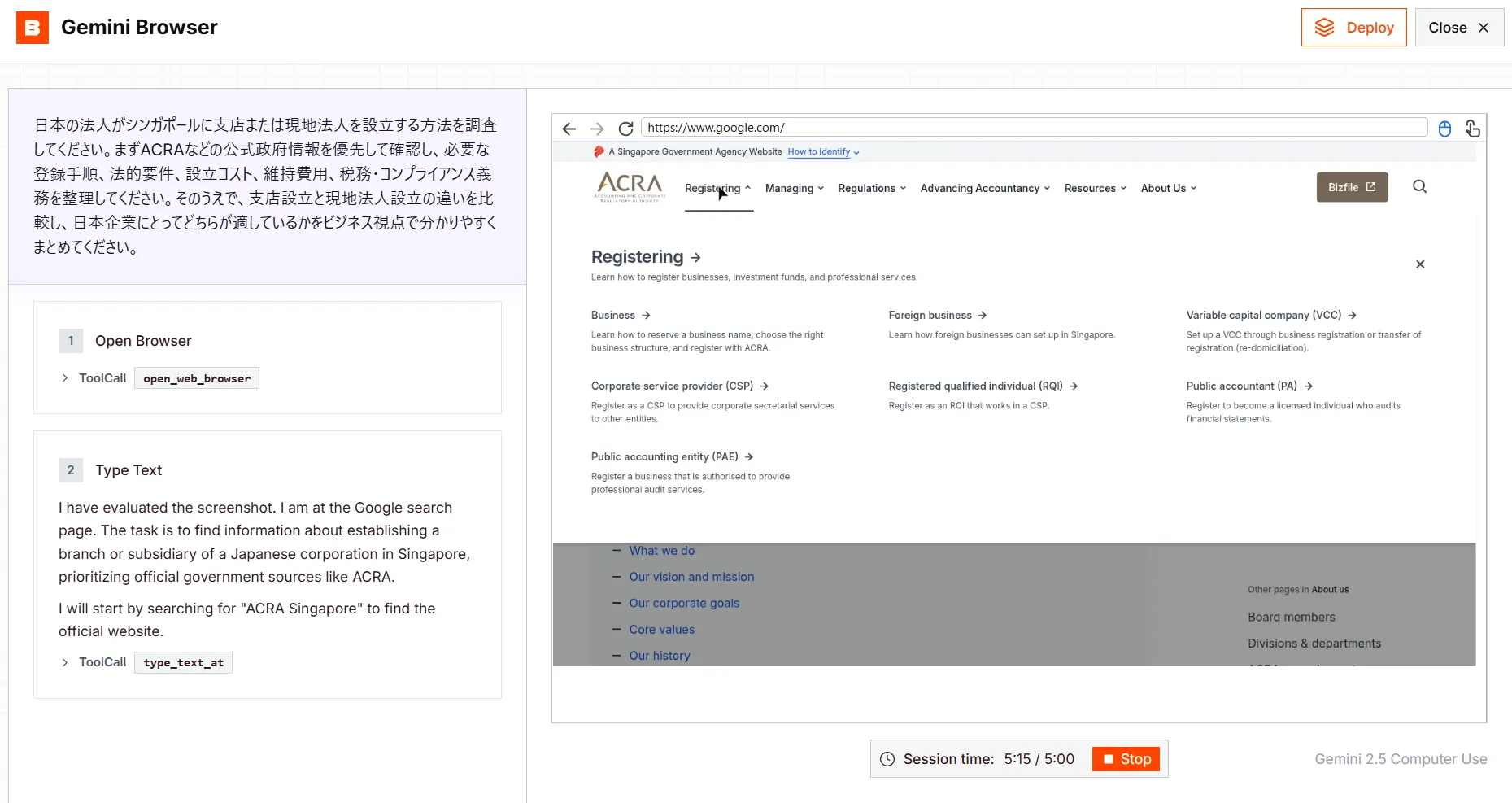Click the Gemini 2.5 Computer Use label
This screenshot has height=803, width=1512.
1401,759
